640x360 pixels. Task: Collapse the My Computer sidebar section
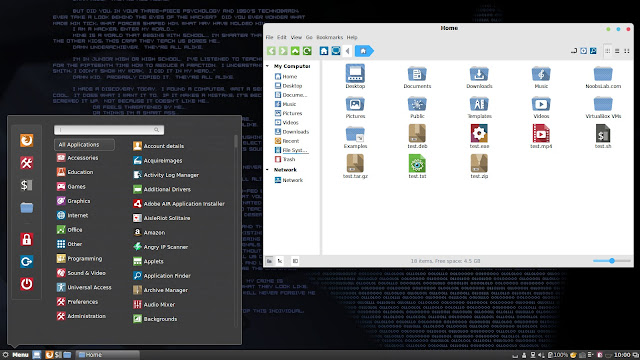[268, 66]
